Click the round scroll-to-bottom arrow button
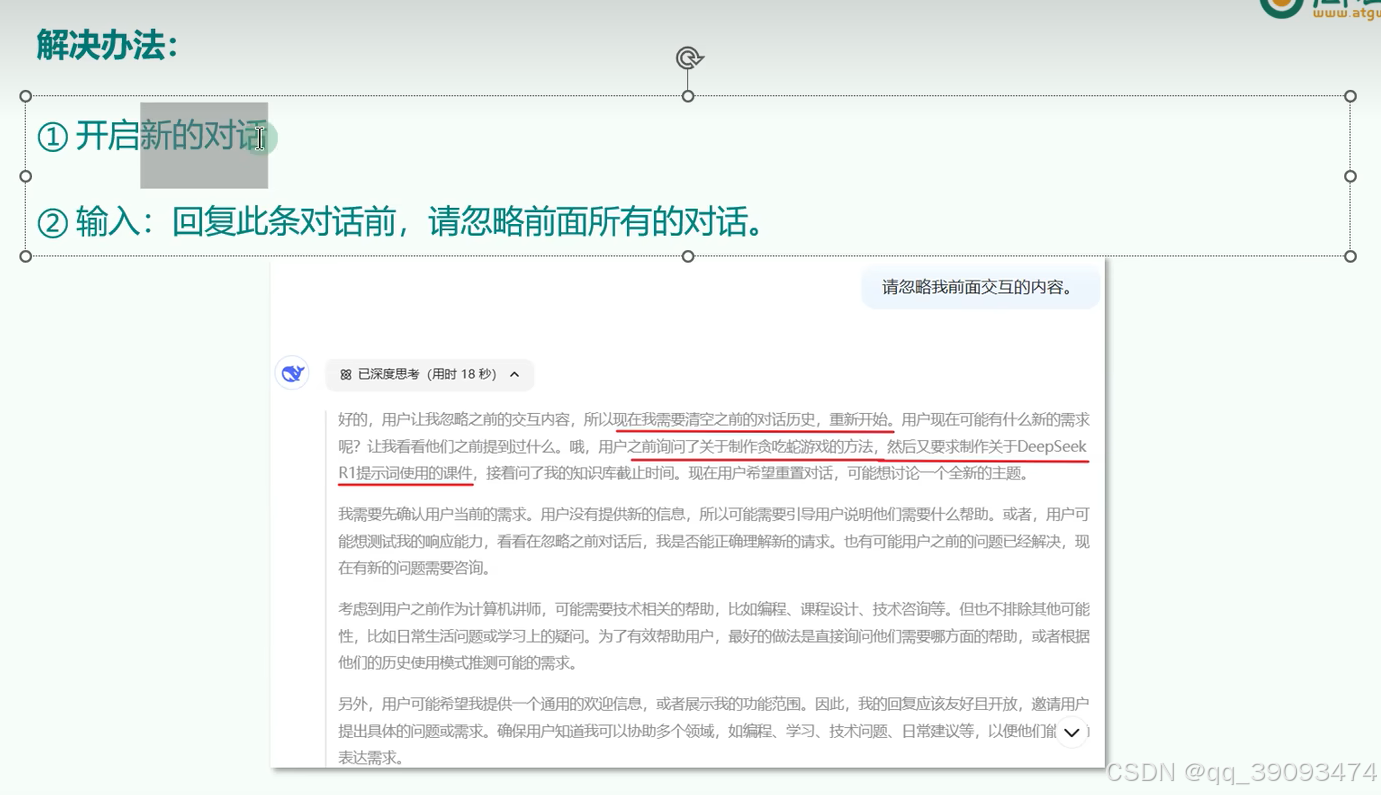The width and height of the screenshot is (1381, 795). click(x=1071, y=732)
